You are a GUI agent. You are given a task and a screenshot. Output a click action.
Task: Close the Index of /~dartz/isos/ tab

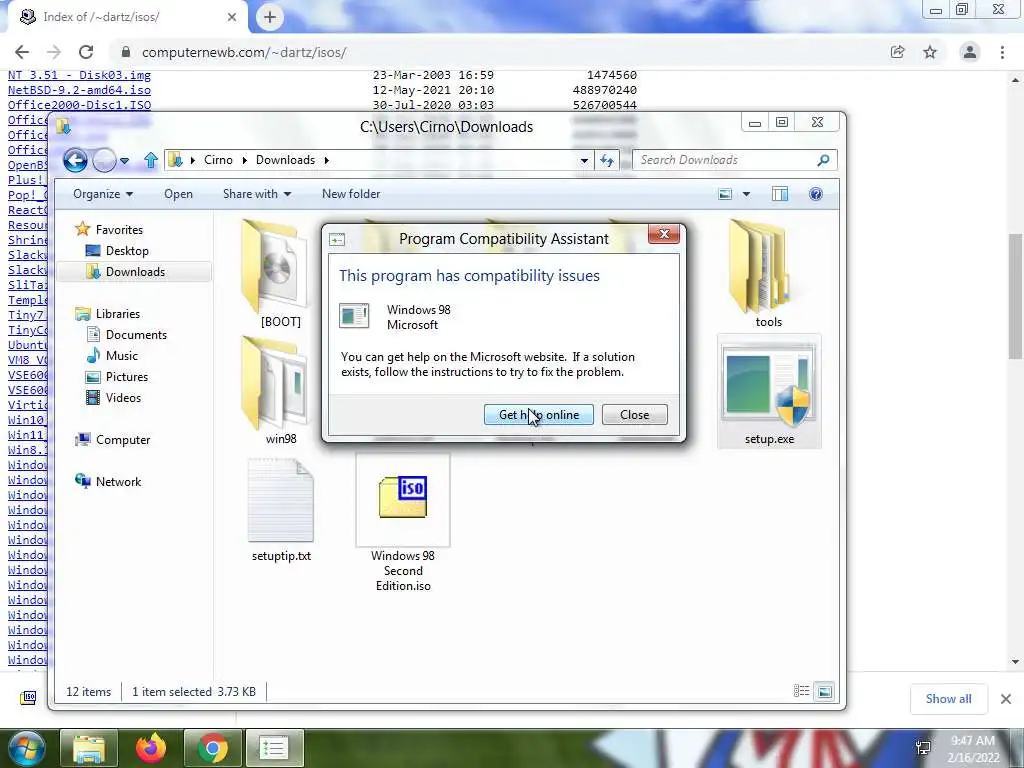pyautogui.click(x=232, y=17)
